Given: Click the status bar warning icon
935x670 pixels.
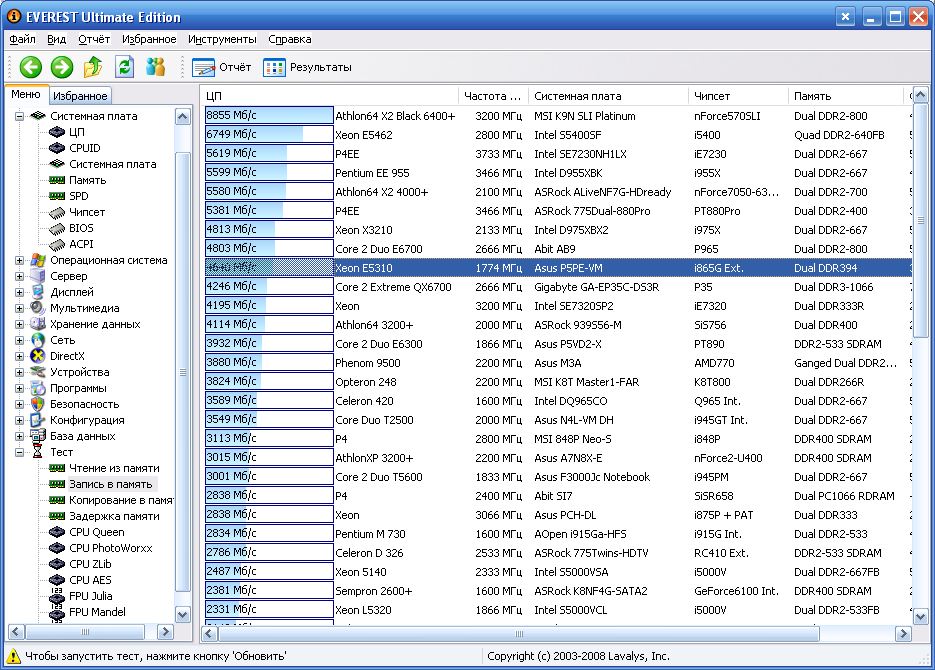Looking at the screenshot, I should click(x=13, y=656).
